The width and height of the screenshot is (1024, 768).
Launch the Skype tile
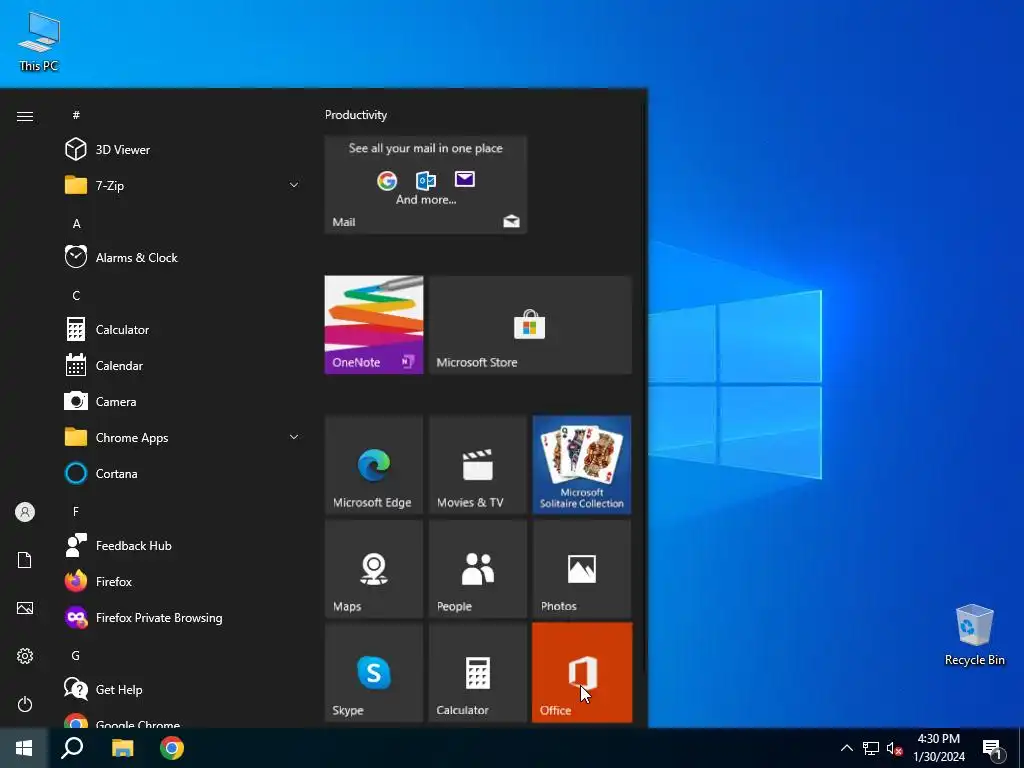(374, 672)
